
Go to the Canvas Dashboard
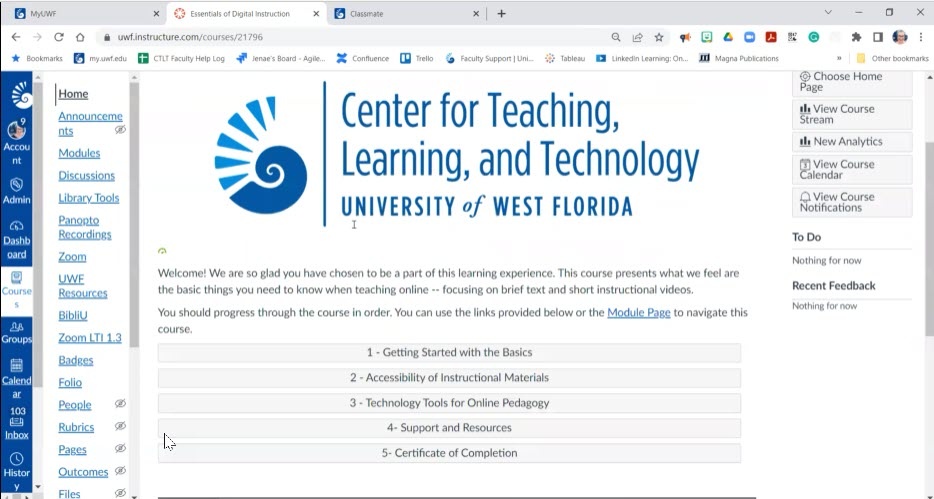16,239
